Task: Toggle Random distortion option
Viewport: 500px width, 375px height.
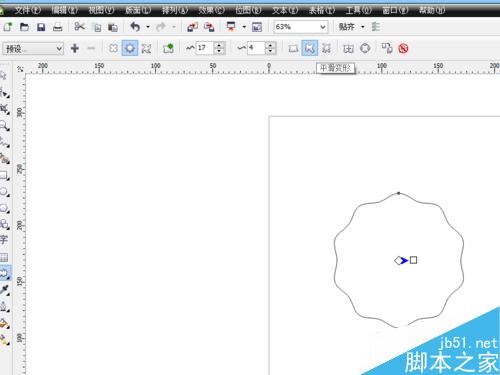Action: [293, 49]
